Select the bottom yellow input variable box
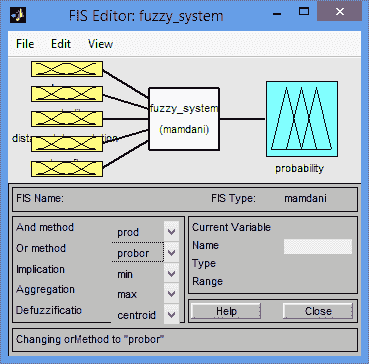 click(67, 169)
